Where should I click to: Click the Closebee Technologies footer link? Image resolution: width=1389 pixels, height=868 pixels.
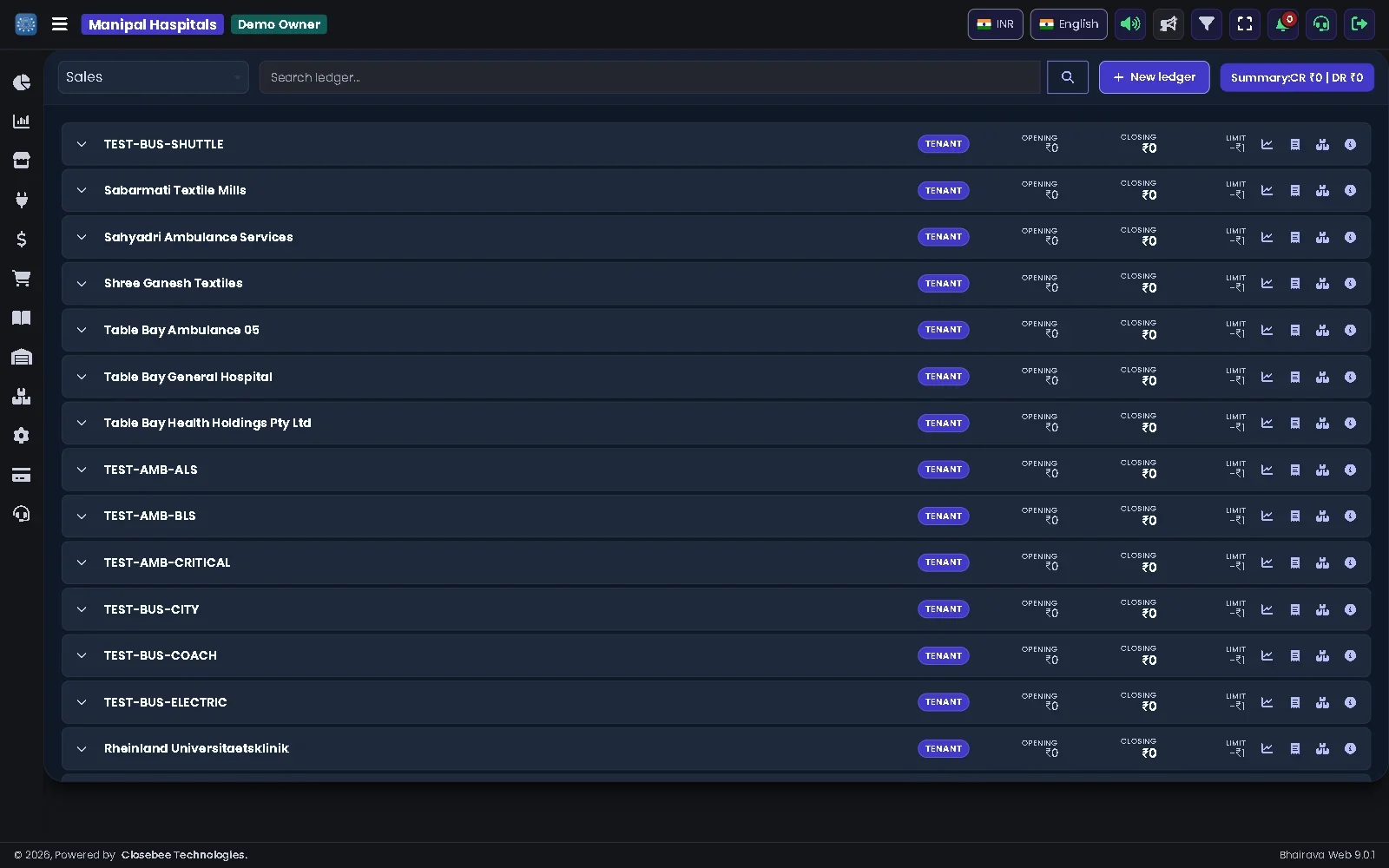coord(184,855)
